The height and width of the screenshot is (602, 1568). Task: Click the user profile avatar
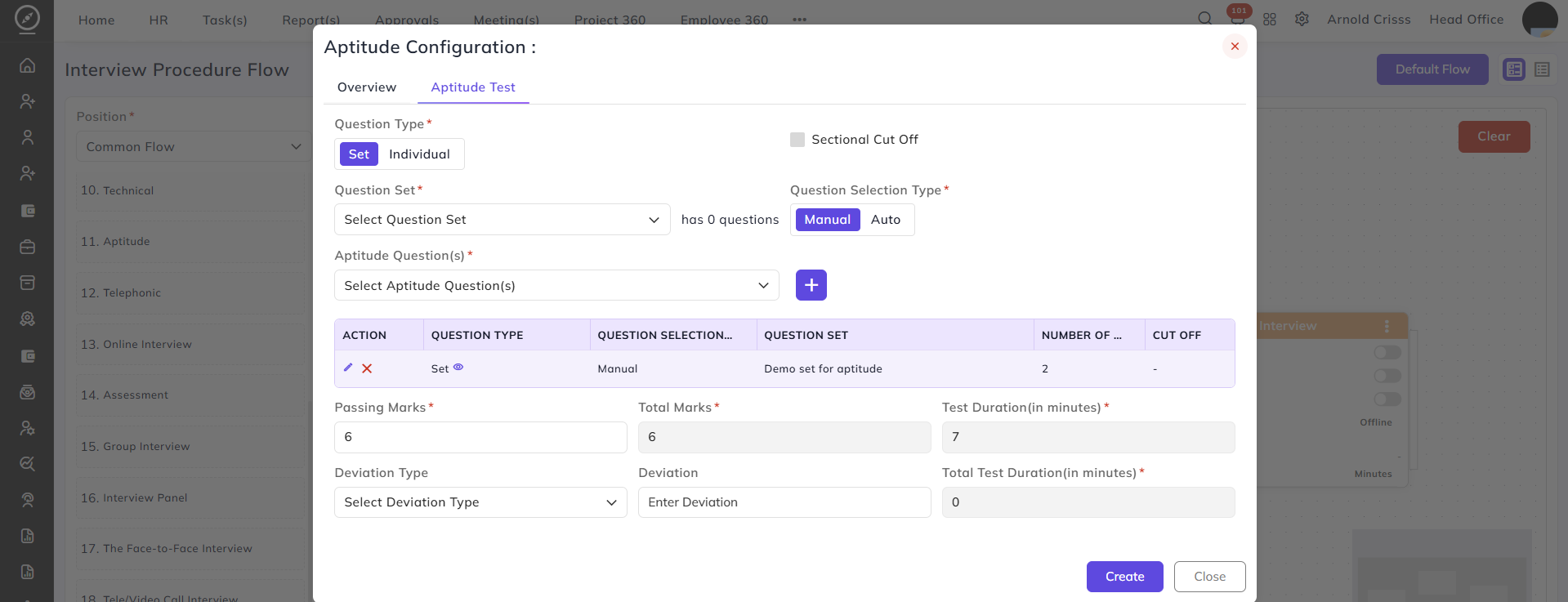pos(1539,19)
